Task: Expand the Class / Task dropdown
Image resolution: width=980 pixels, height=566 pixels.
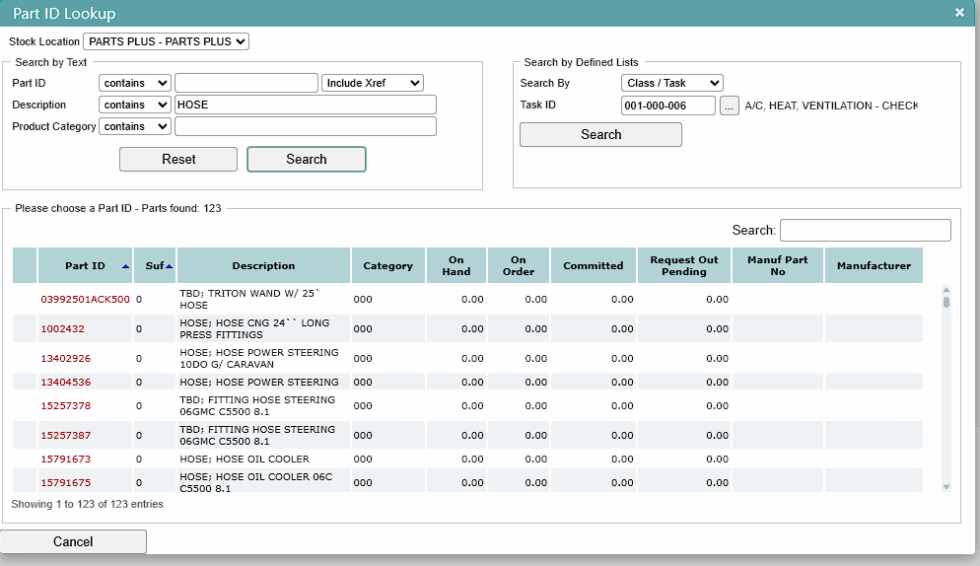Action: tap(672, 83)
